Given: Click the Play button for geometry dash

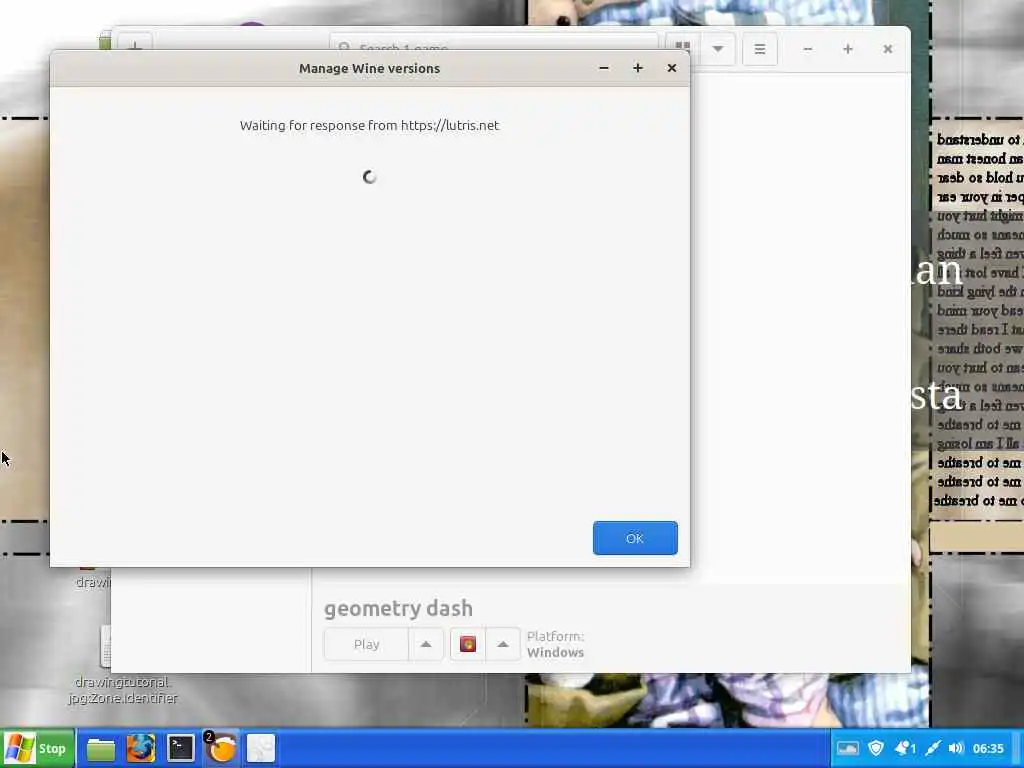Looking at the screenshot, I should tap(366, 645).
